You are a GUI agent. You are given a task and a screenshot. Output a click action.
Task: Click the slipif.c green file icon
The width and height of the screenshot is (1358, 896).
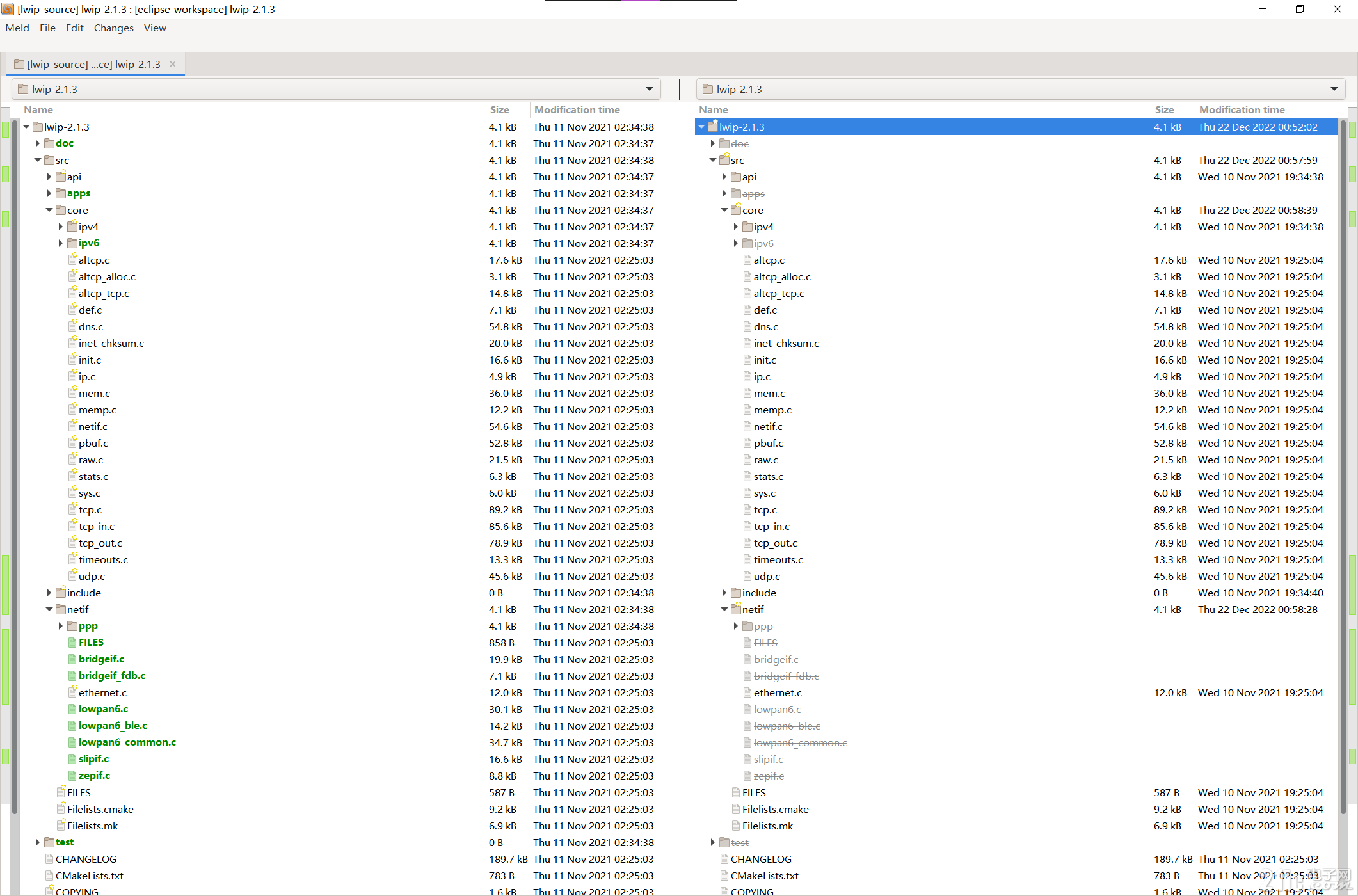click(x=73, y=759)
